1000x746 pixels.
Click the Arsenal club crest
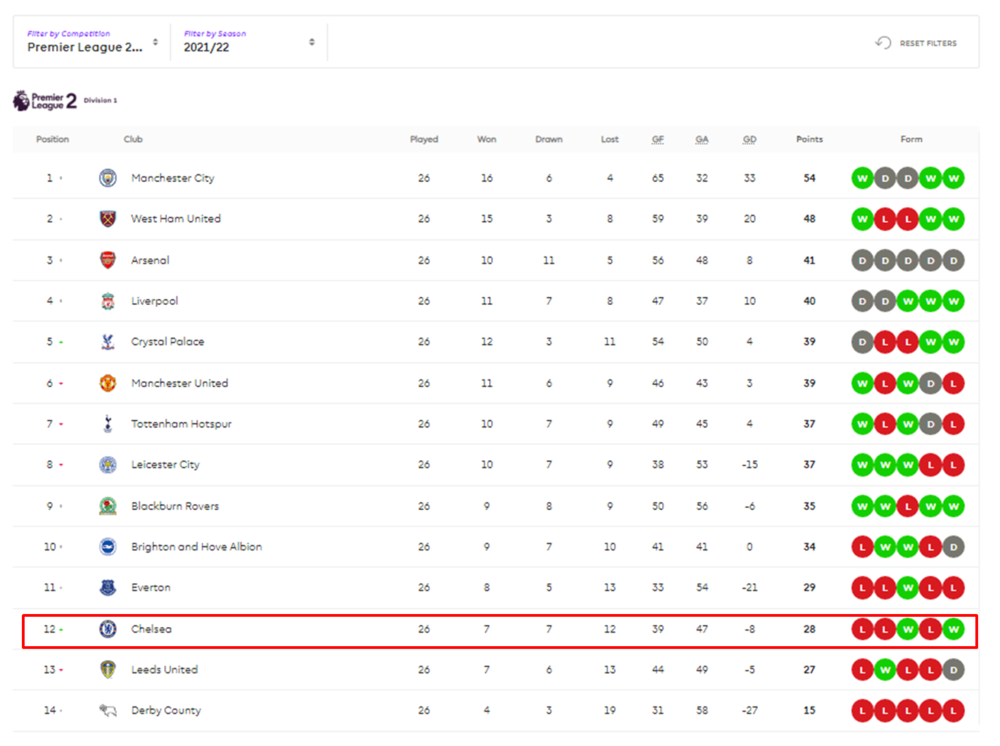pyautogui.click(x=108, y=260)
